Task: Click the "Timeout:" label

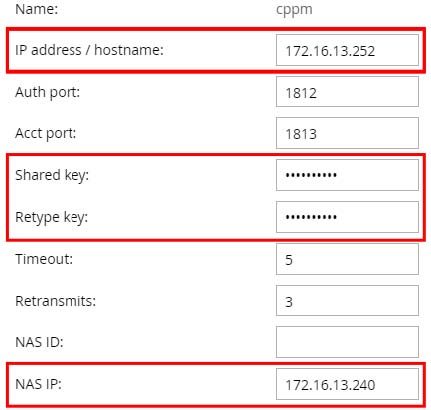Action: [44, 259]
